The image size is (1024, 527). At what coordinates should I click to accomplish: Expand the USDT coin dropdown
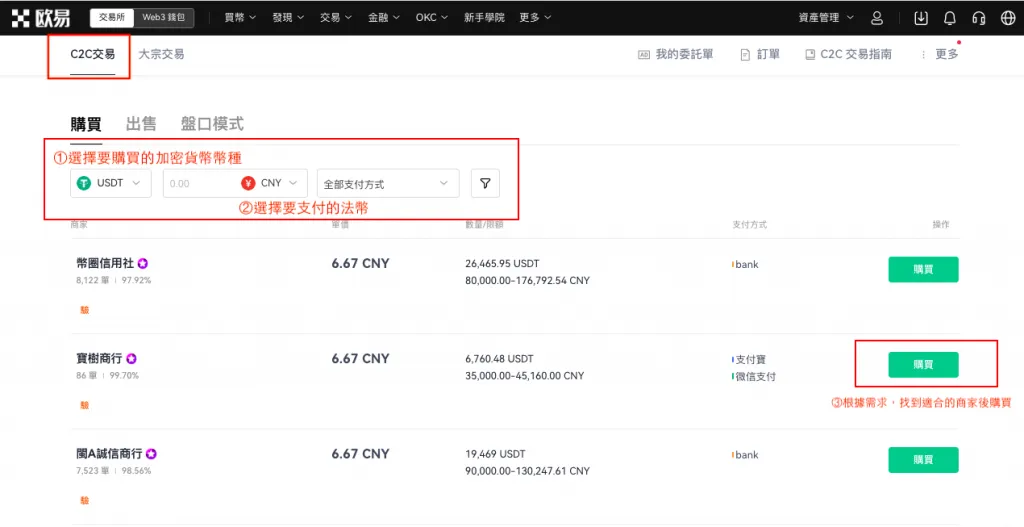111,183
